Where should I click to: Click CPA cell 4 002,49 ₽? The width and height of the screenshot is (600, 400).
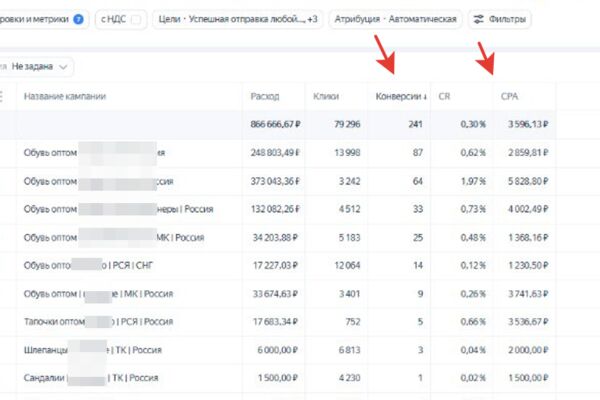(528, 209)
